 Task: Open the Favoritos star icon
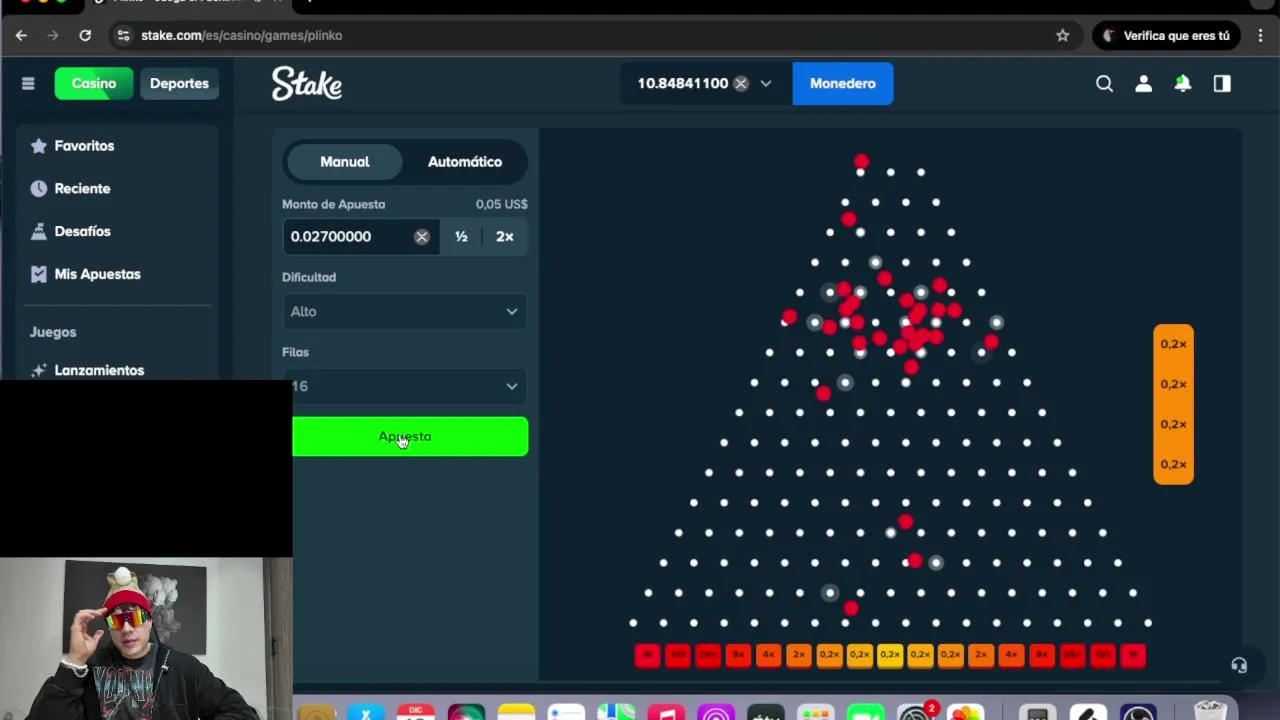click(39, 146)
